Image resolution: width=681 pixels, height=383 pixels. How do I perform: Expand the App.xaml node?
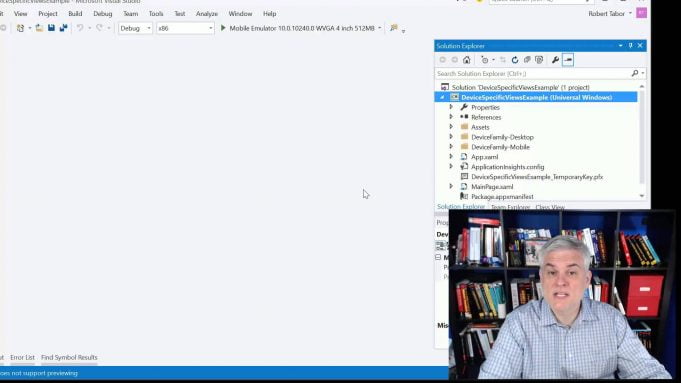click(x=451, y=157)
